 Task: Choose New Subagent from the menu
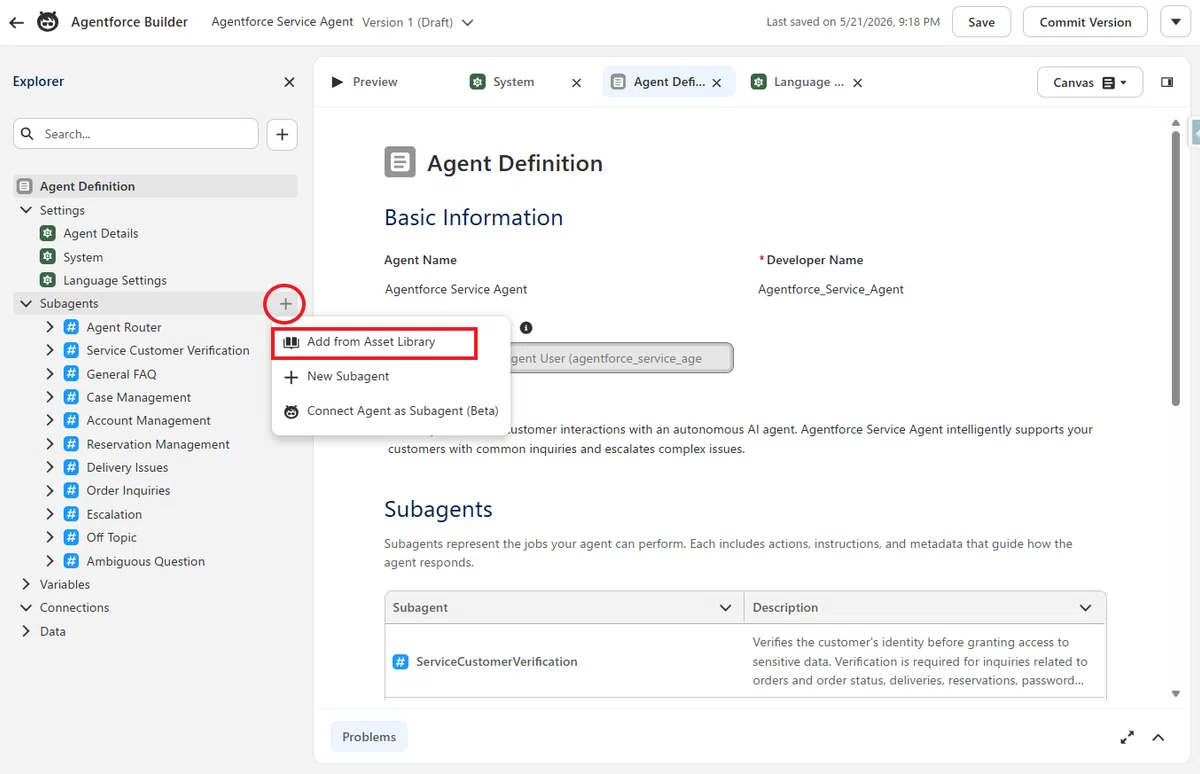tap(348, 376)
